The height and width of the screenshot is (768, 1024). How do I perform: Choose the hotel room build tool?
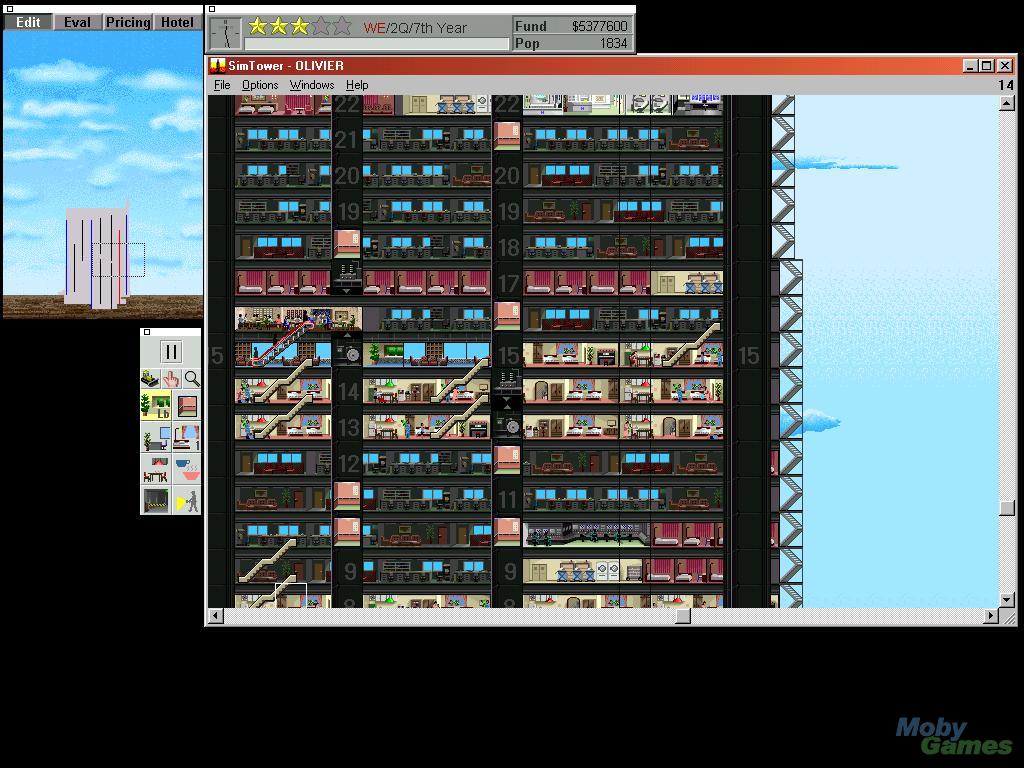coord(187,437)
